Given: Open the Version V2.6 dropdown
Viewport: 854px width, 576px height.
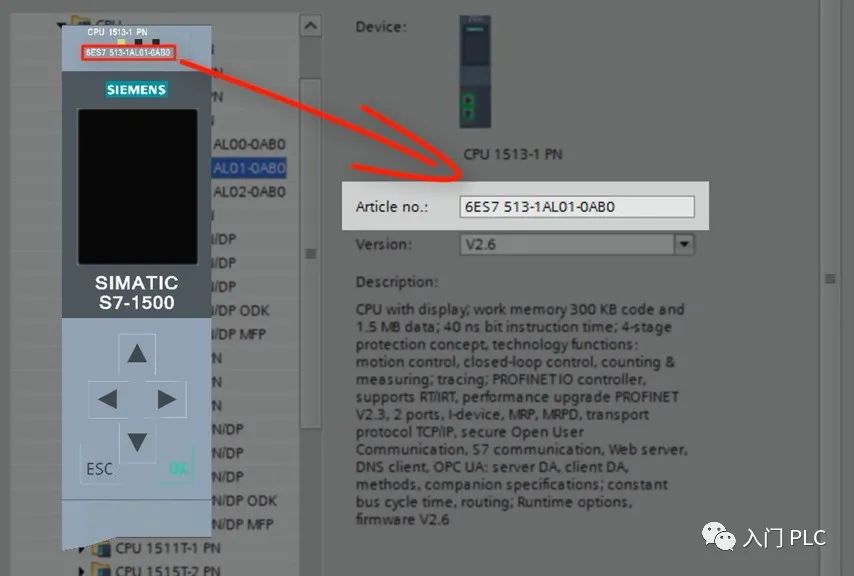Looking at the screenshot, I should coord(577,244).
